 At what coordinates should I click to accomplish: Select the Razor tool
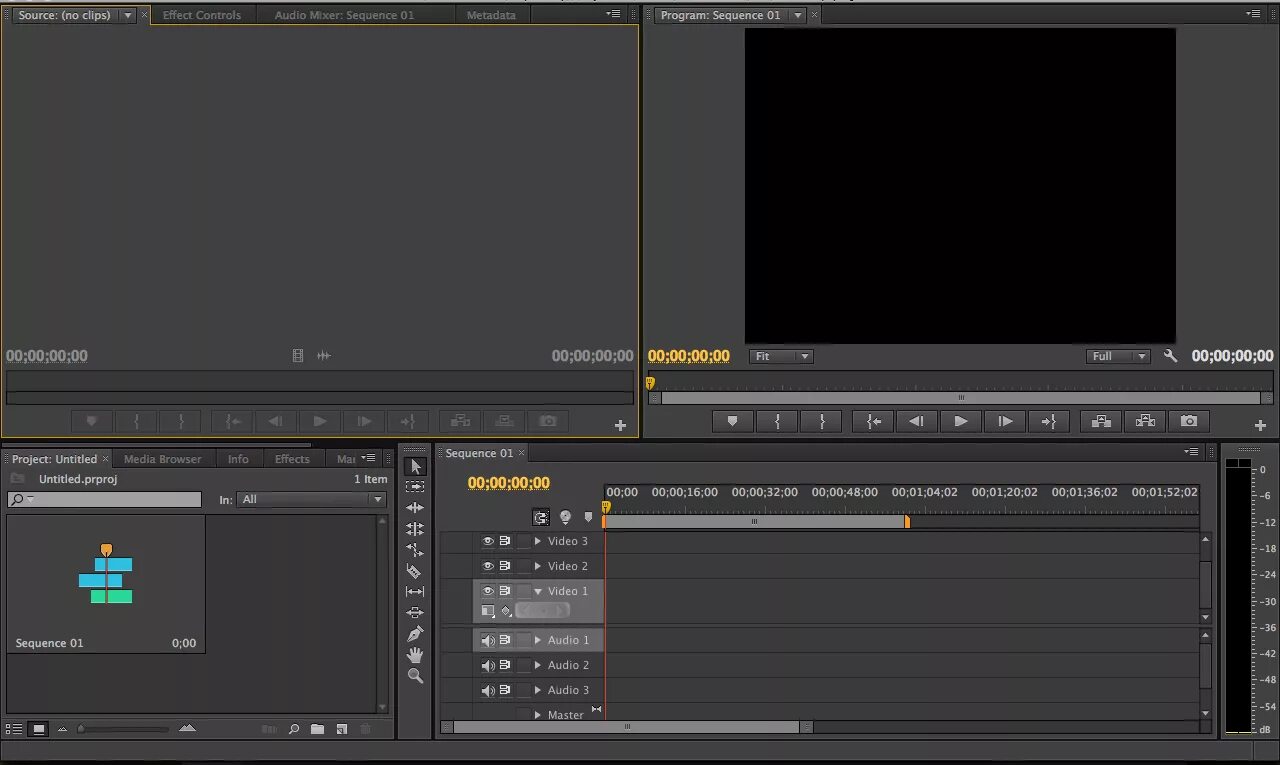pos(415,571)
